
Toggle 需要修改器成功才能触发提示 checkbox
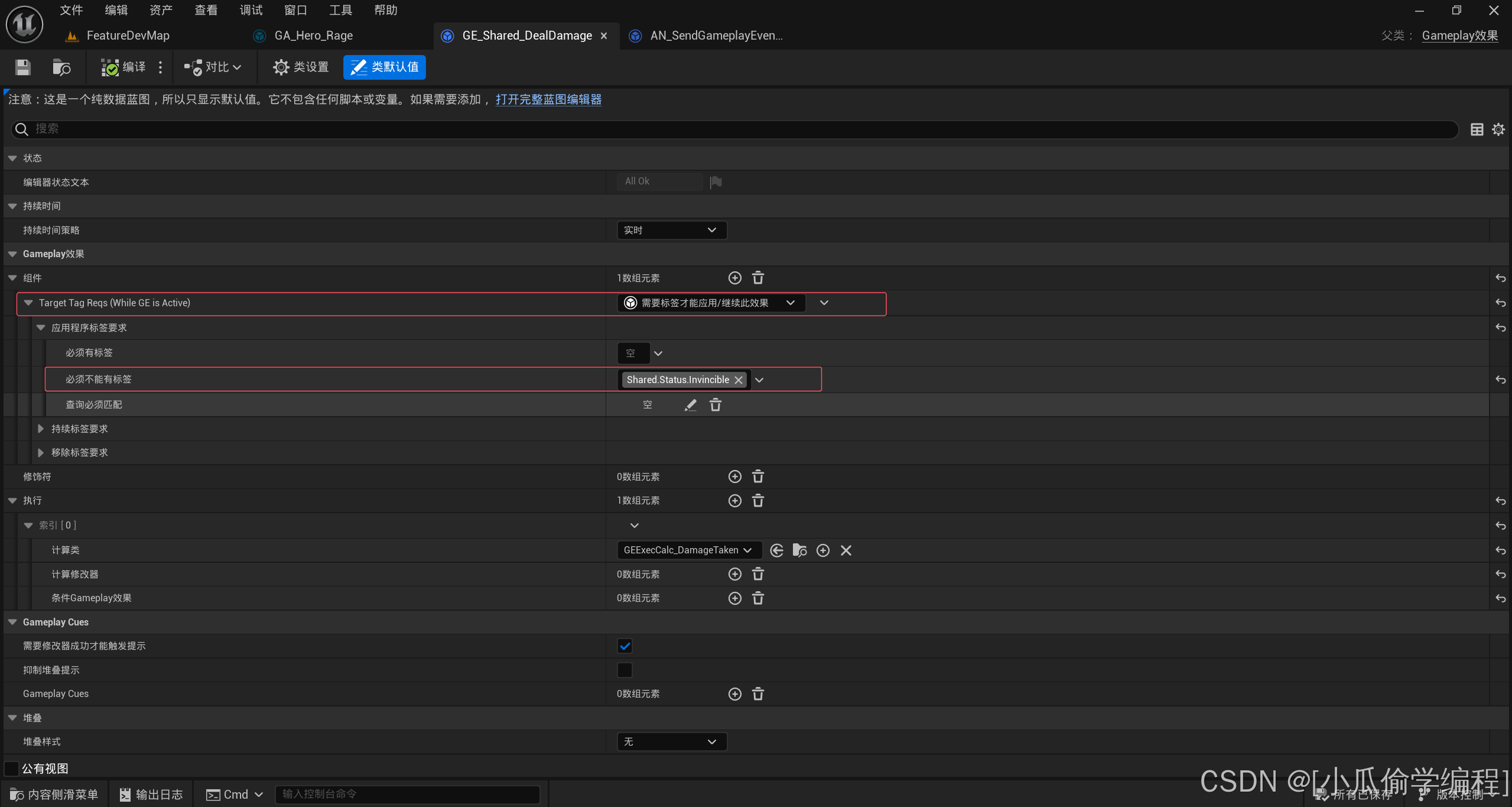[625, 646]
